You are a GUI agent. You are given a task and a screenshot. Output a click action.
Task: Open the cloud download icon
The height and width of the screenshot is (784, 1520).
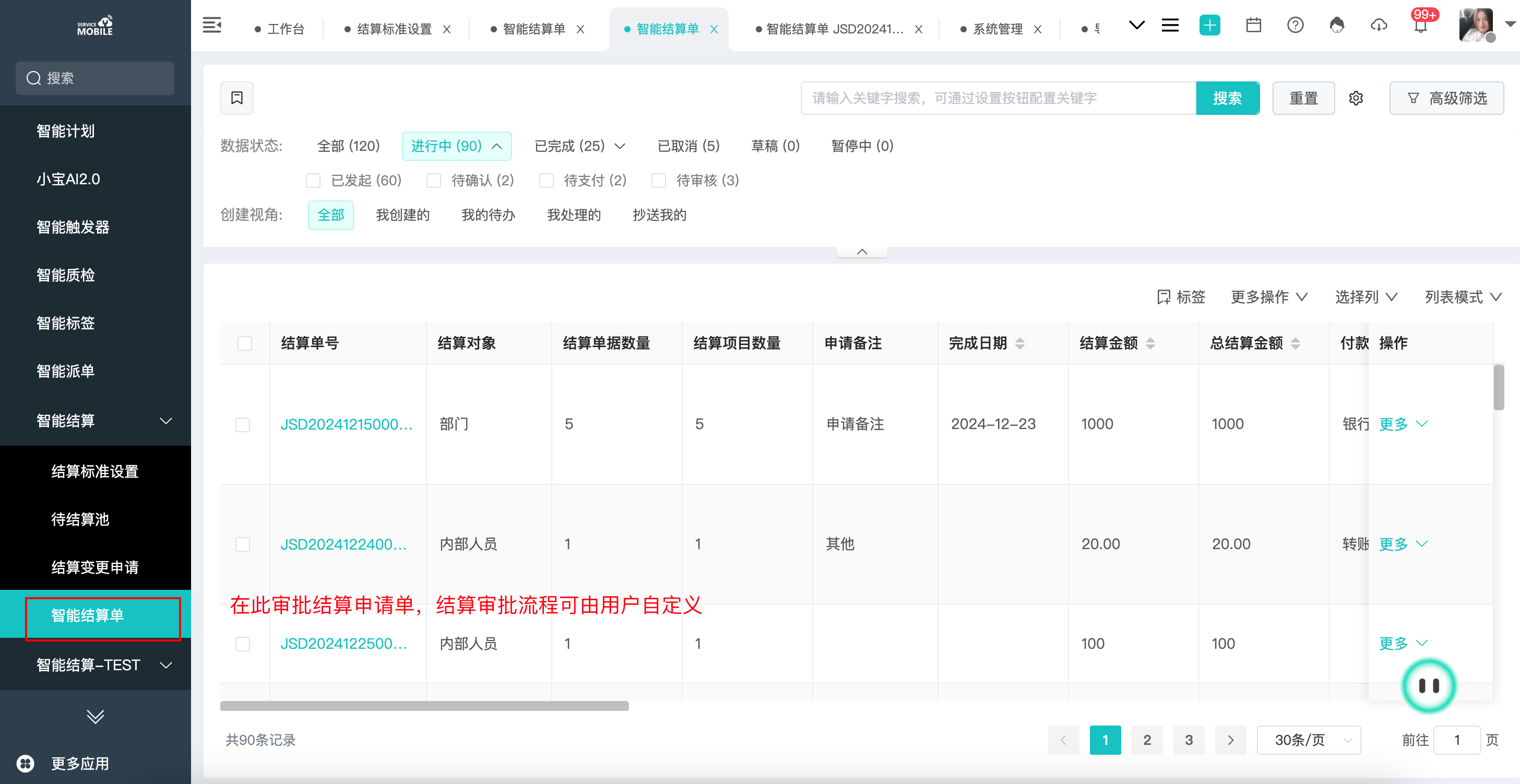(x=1379, y=26)
